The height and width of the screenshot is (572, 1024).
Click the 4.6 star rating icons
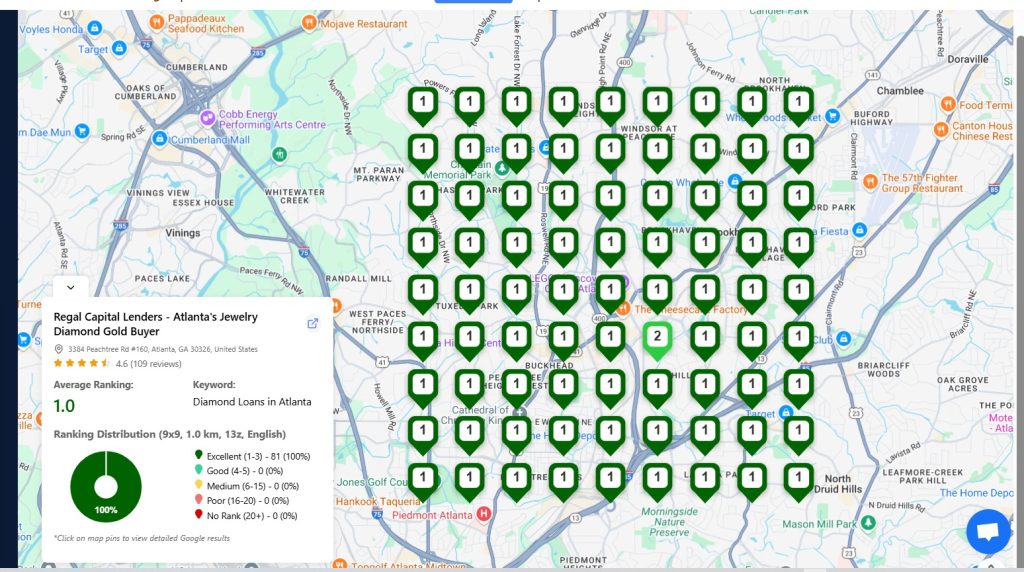(82, 364)
